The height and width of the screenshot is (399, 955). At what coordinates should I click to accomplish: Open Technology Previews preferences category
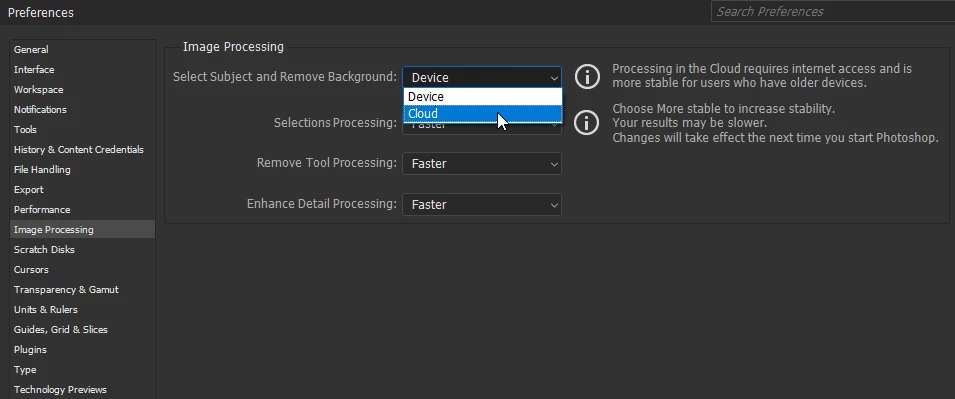(x=60, y=390)
